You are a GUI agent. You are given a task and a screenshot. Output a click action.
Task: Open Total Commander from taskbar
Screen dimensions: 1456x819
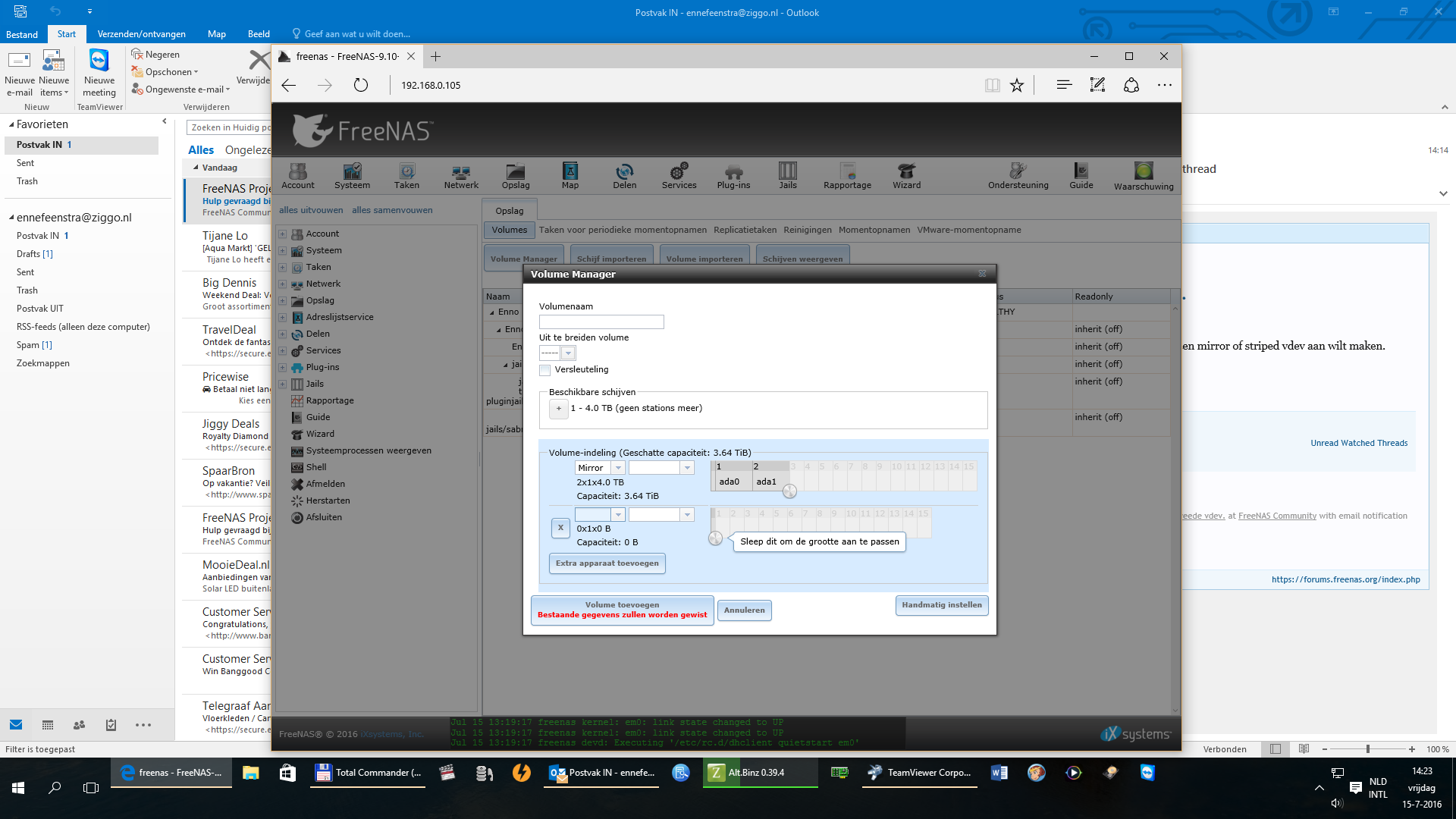pyautogui.click(x=369, y=773)
